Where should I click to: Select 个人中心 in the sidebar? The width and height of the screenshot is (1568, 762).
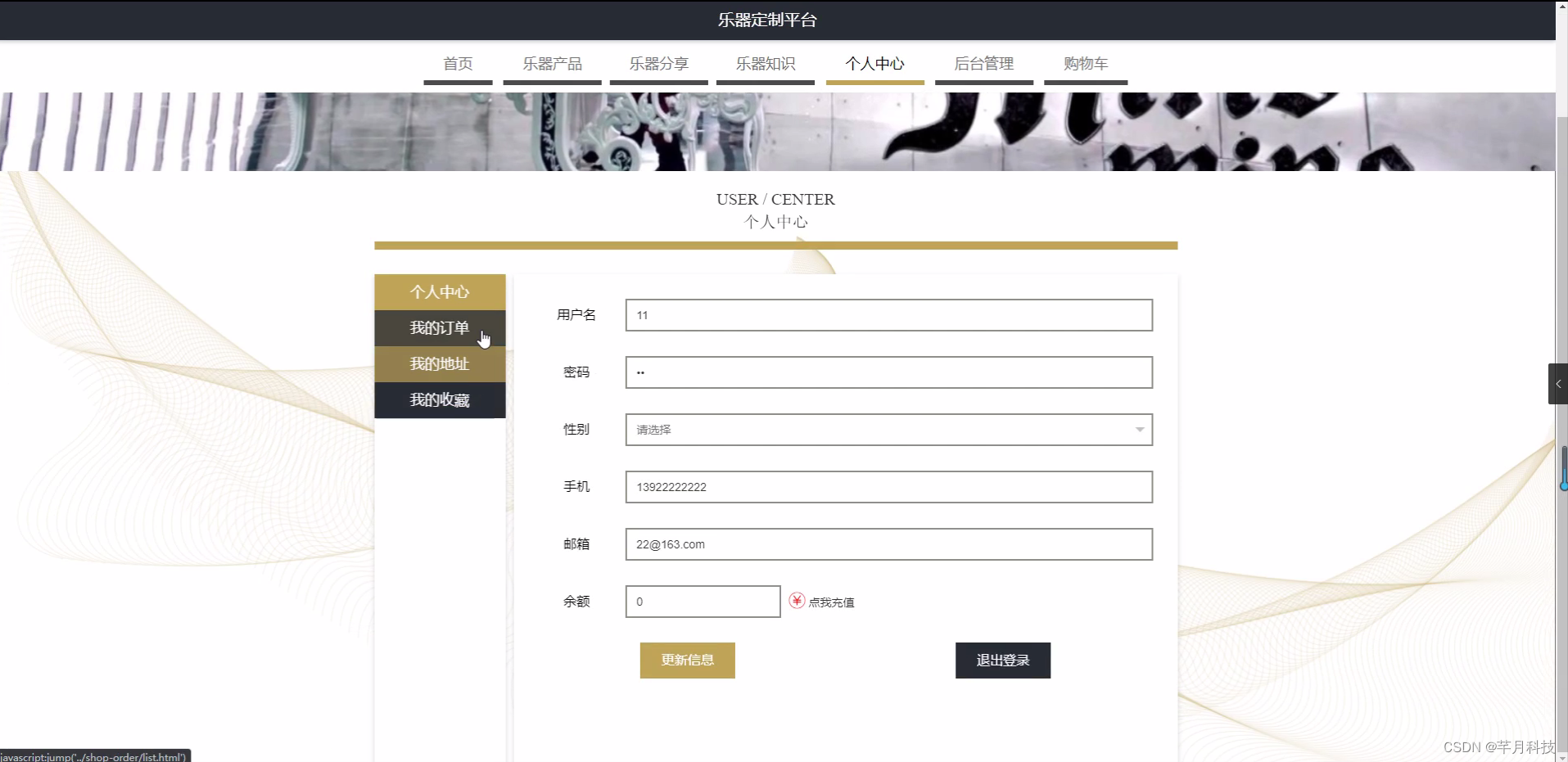click(440, 291)
